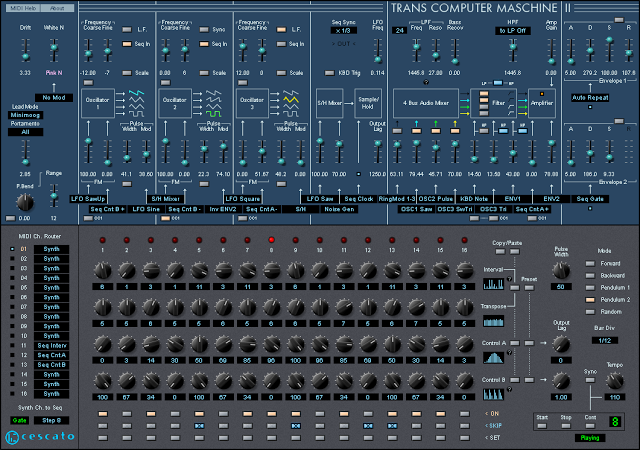
Task: Toggle mixer bus button under green arrow
Action: click(x=436, y=131)
